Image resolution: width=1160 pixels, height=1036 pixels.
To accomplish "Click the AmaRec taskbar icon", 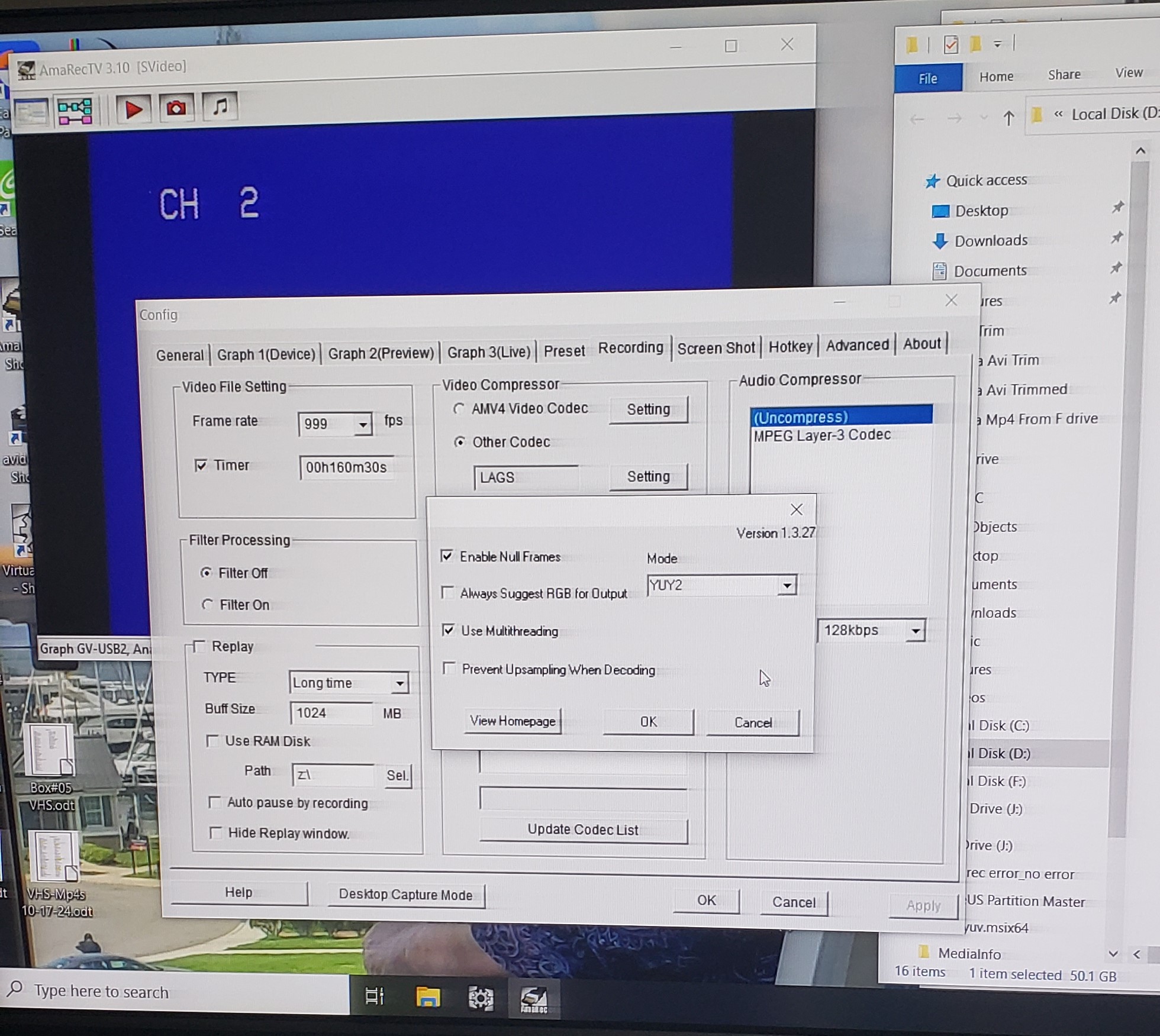I will click(x=533, y=1000).
